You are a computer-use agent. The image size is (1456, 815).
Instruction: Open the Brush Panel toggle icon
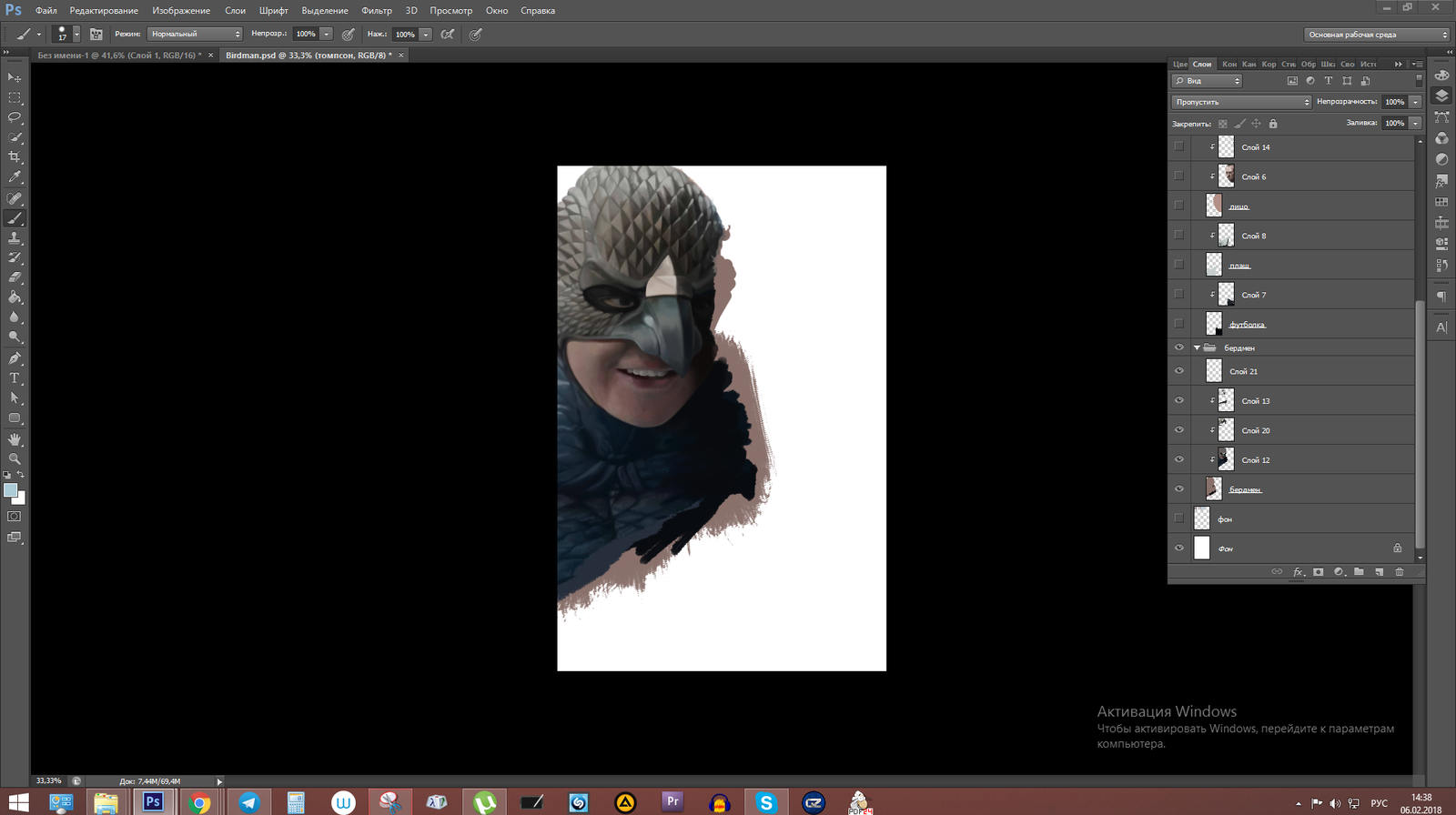(x=96, y=35)
